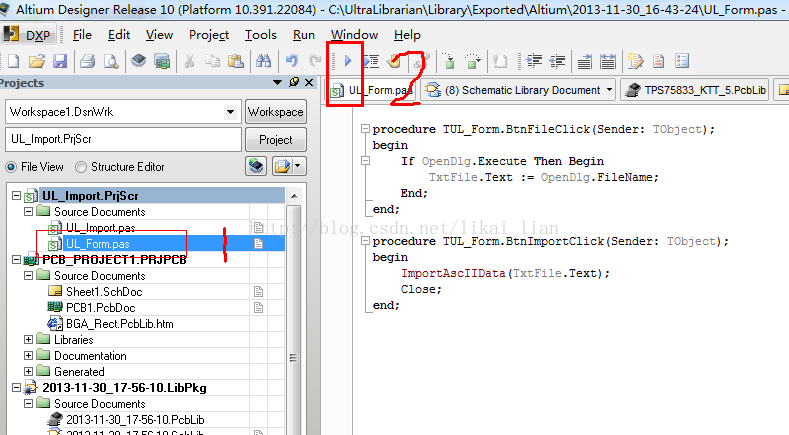Redo the last undone edit
The height and width of the screenshot is (435, 789).
315,61
